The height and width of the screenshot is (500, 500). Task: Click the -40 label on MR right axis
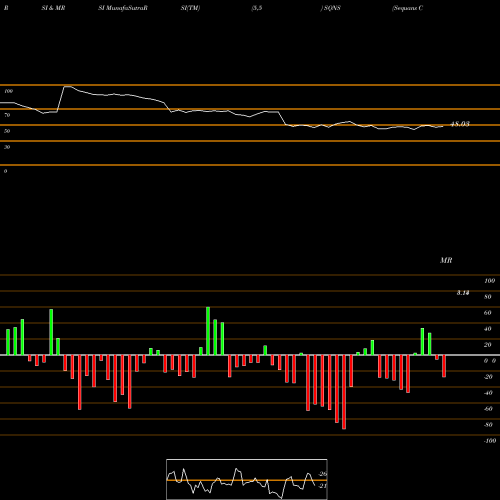click(488, 393)
